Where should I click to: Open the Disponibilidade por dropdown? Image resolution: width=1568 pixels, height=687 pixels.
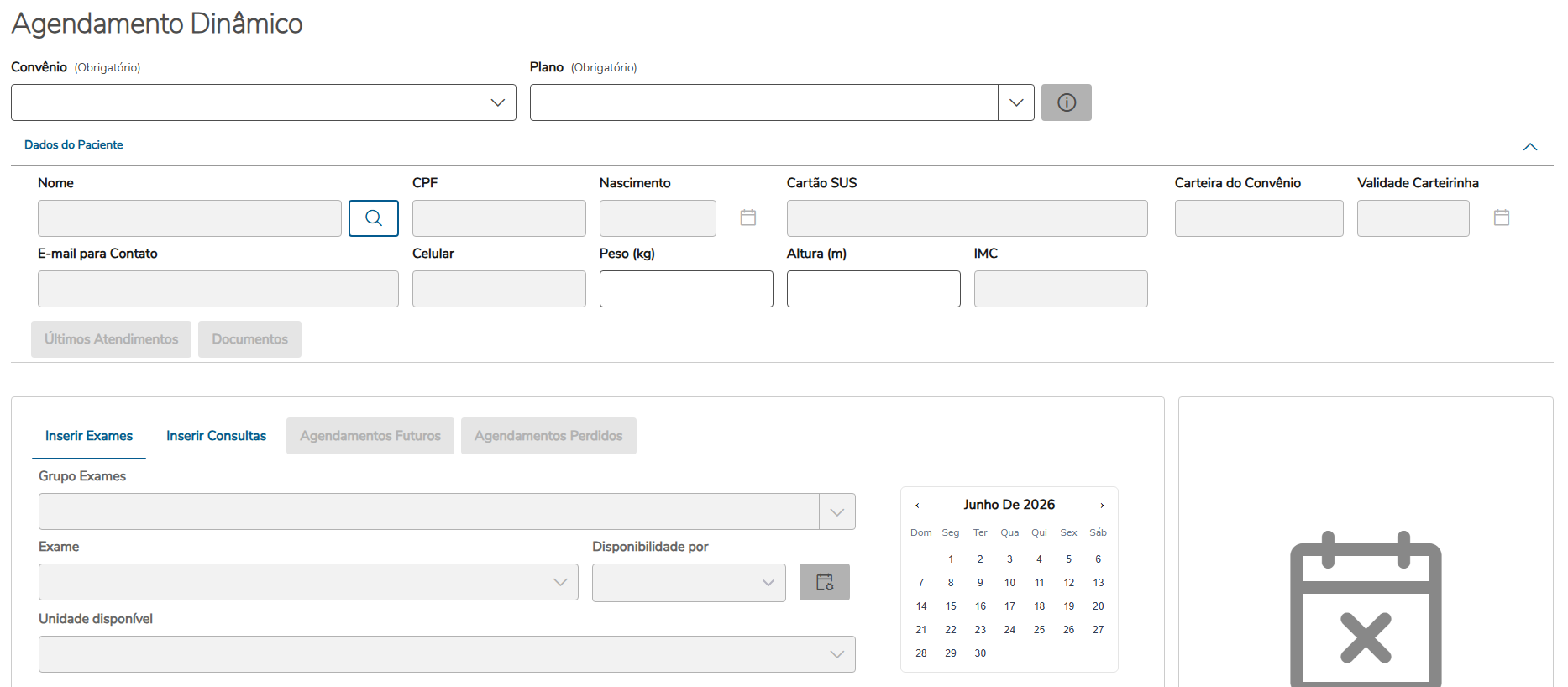point(768,582)
